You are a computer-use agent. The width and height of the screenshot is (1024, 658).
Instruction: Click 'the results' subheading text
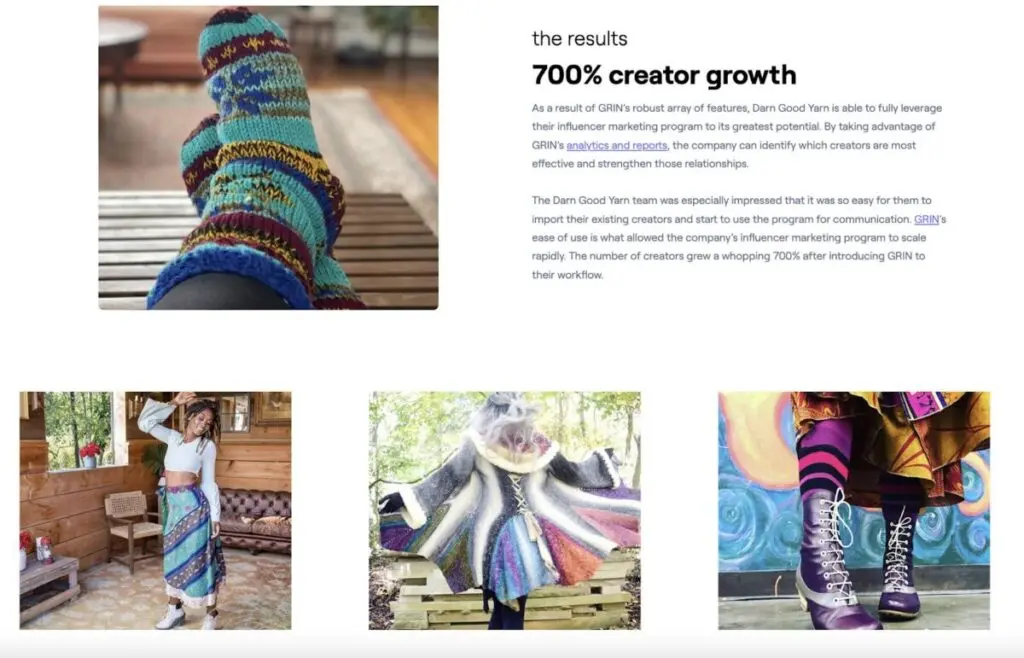pos(579,39)
